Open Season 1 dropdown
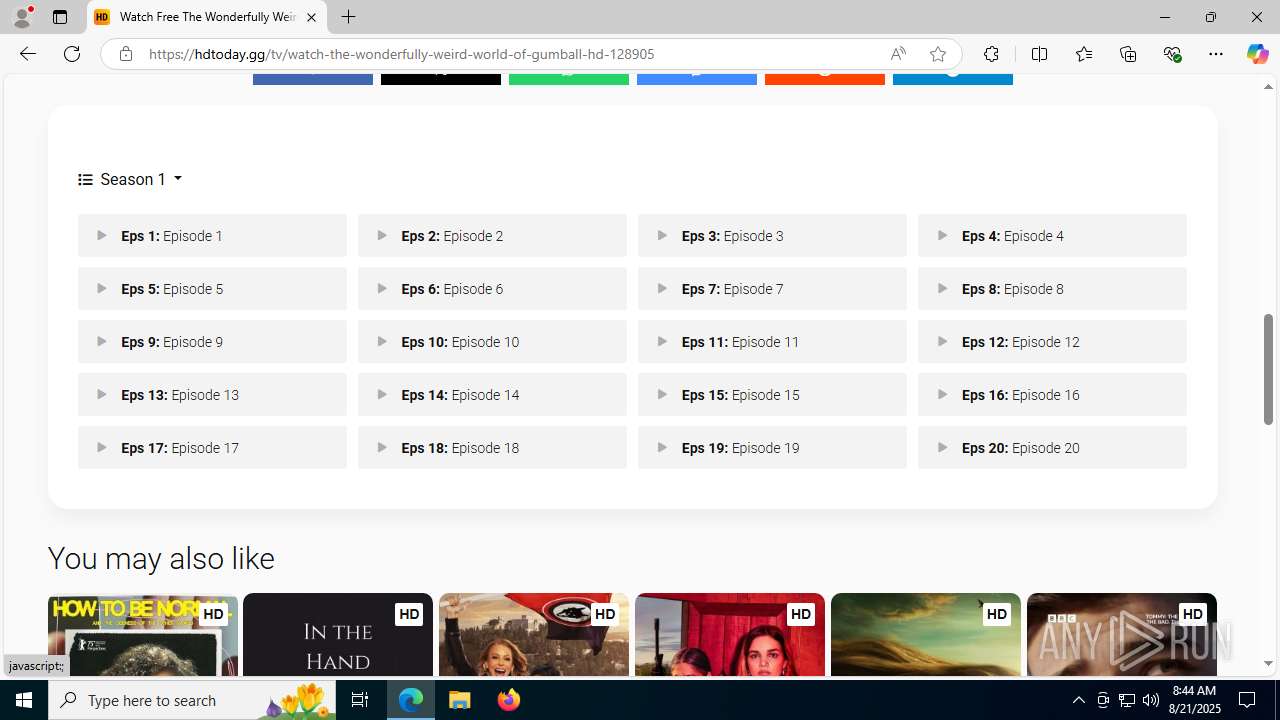1280x720 pixels. pyautogui.click(x=130, y=179)
